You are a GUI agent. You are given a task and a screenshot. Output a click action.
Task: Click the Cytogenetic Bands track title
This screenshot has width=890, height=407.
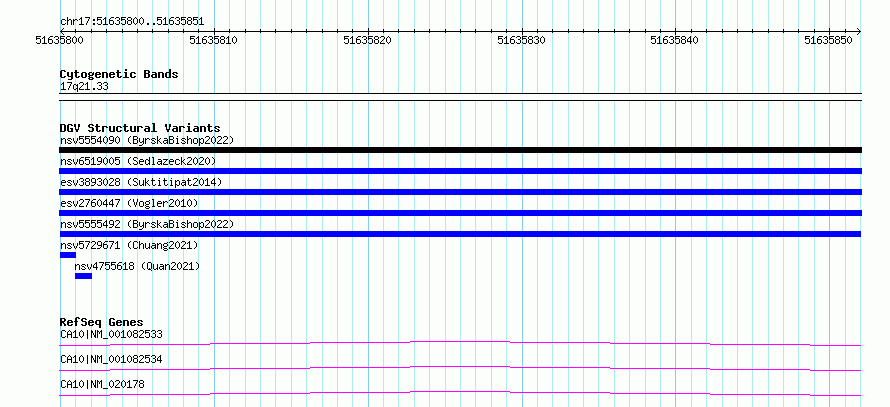point(119,74)
